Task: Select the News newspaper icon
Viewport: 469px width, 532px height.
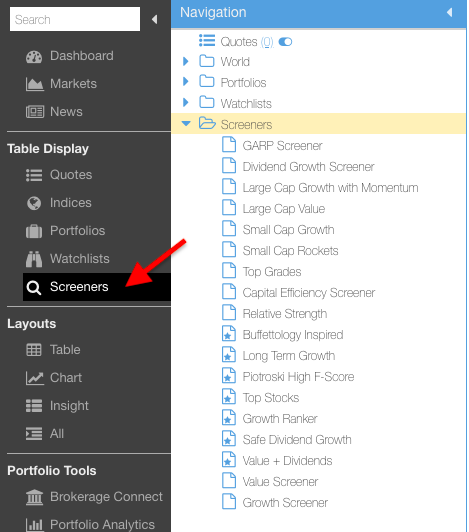Action: [x=35, y=112]
